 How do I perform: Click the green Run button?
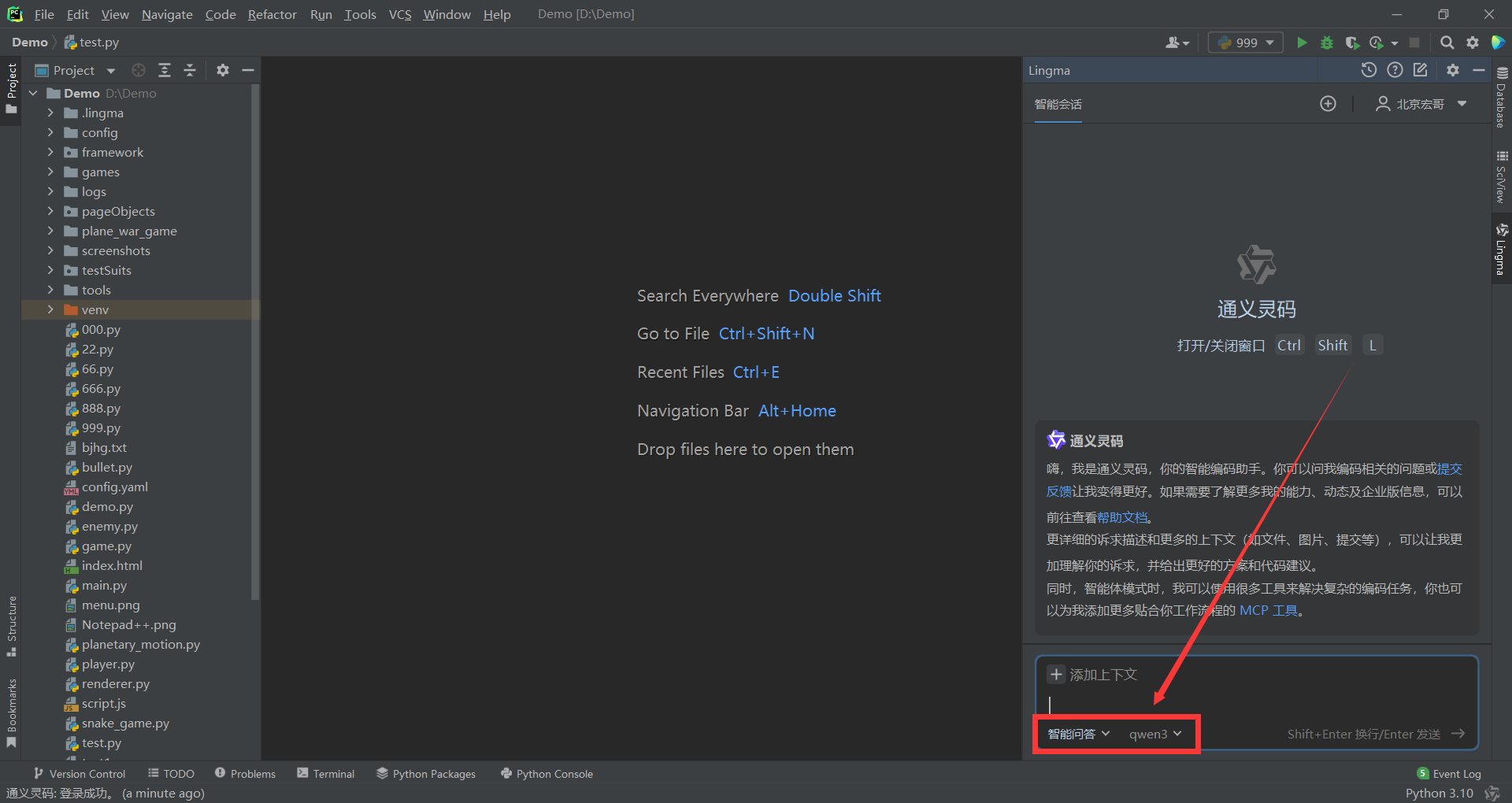coord(1302,43)
